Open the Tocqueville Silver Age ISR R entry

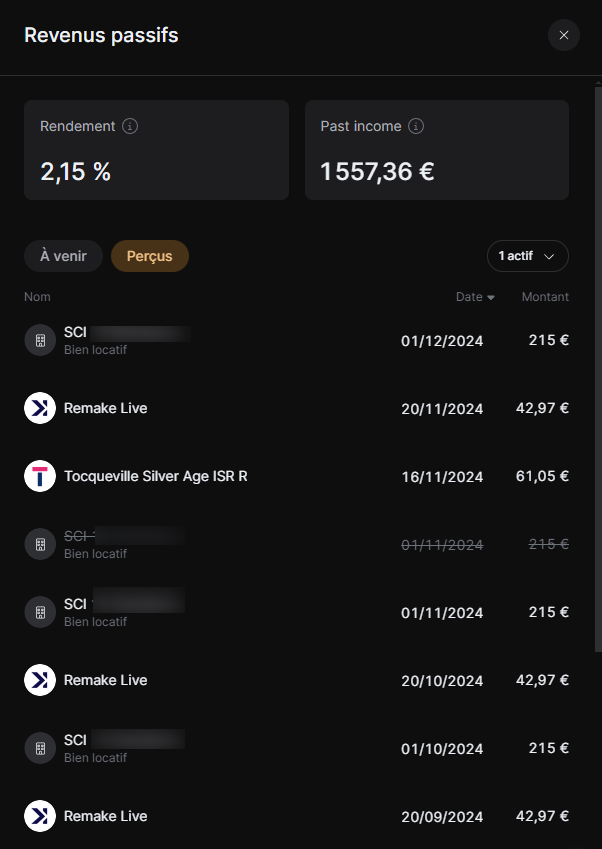155,476
